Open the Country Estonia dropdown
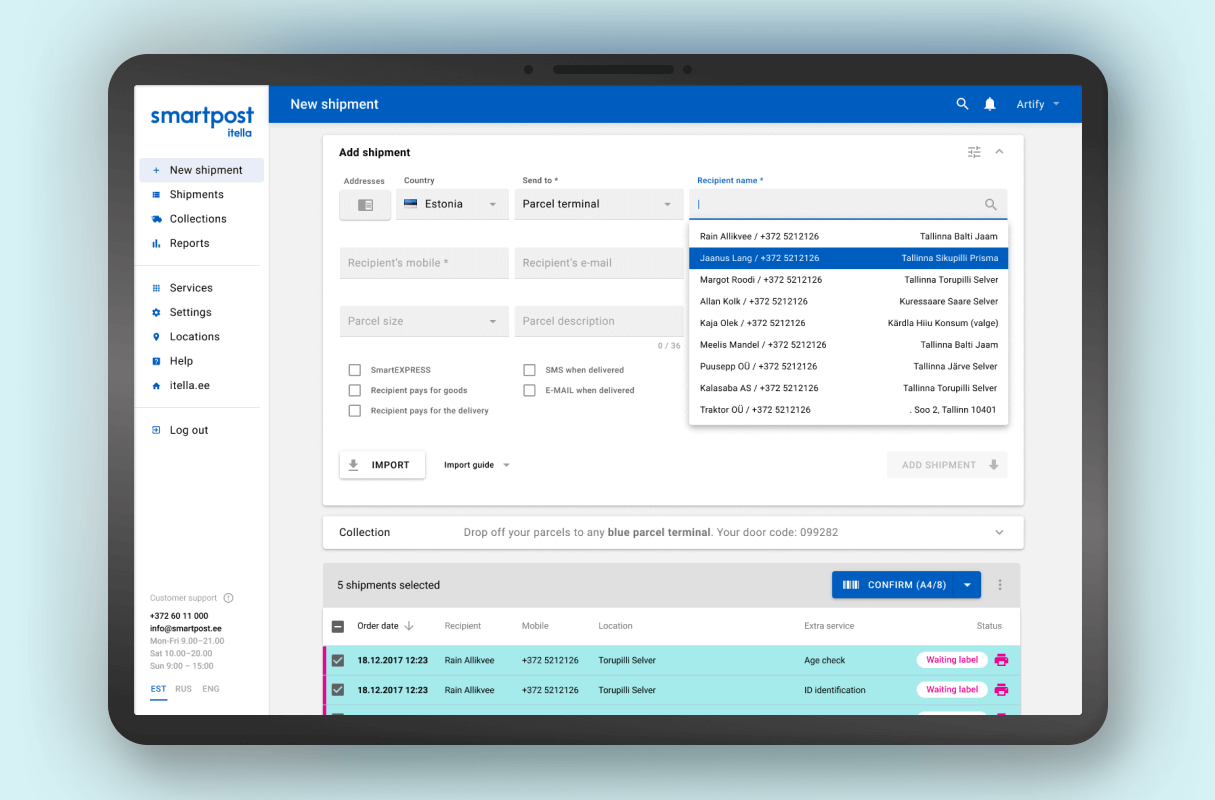This screenshot has width=1215, height=800. tap(453, 204)
